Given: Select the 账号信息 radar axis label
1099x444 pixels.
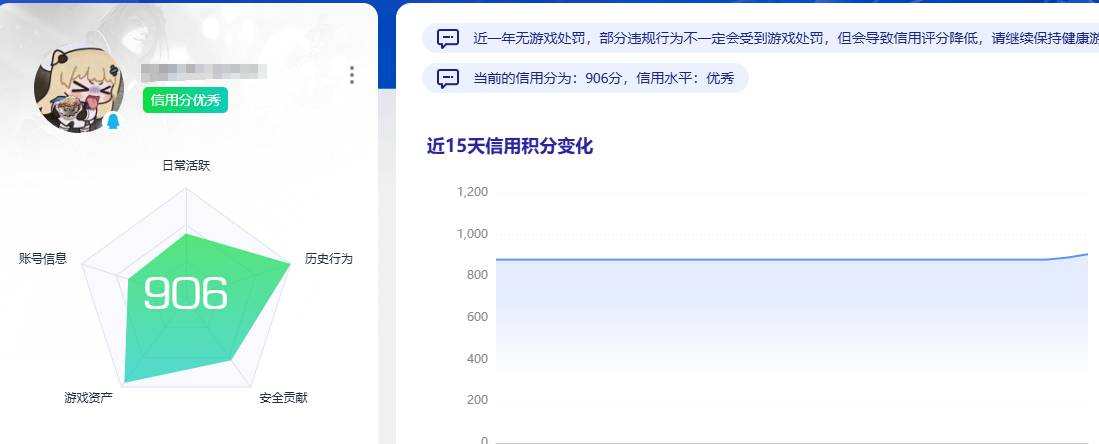Looking at the screenshot, I should (43, 259).
